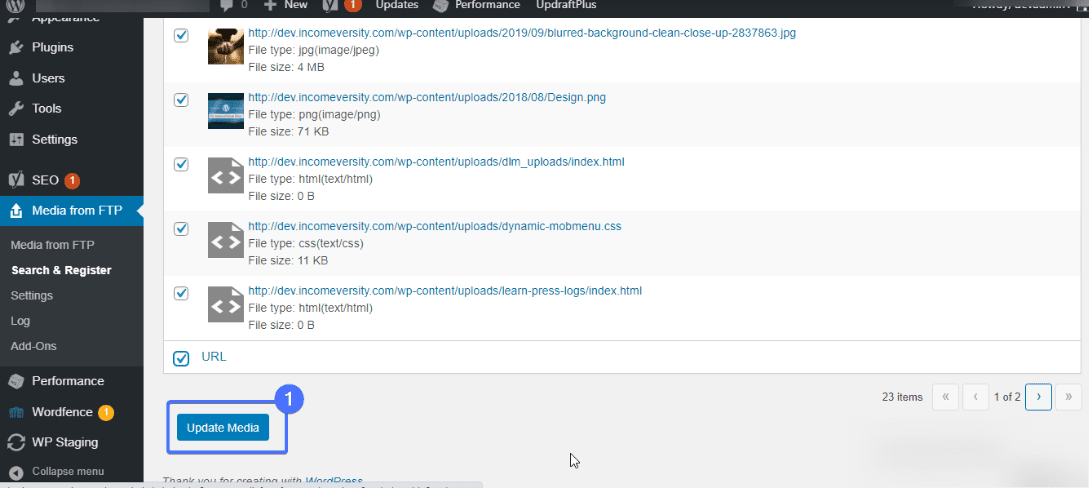
Task: Open the Yoast SEO admin bar icon
Action: click(331, 5)
